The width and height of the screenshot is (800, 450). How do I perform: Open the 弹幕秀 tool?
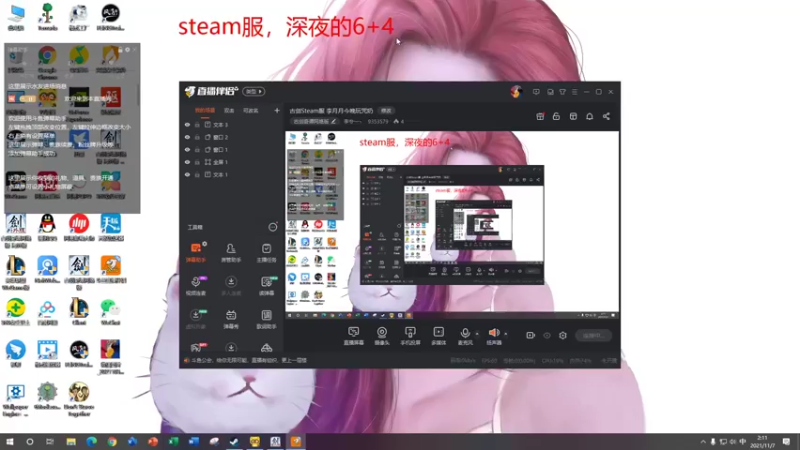231,319
